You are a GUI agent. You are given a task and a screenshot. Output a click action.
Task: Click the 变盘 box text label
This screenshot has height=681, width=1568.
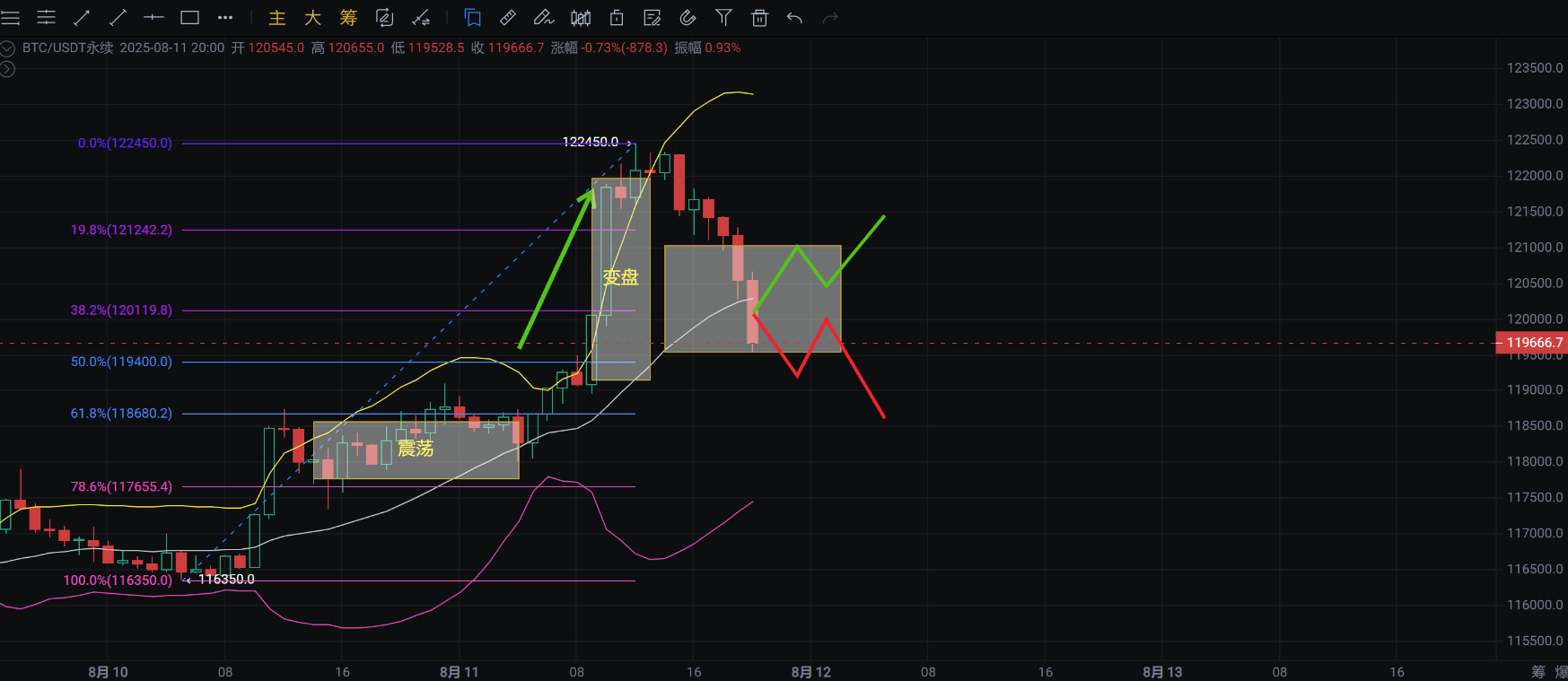coord(620,277)
